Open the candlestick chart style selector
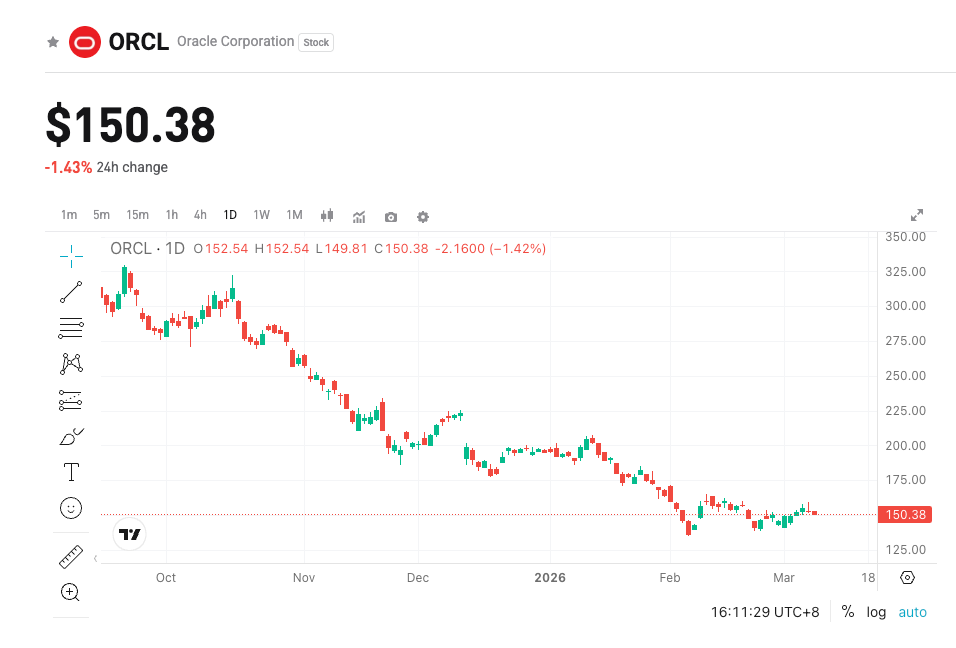956x648 pixels. (326, 216)
